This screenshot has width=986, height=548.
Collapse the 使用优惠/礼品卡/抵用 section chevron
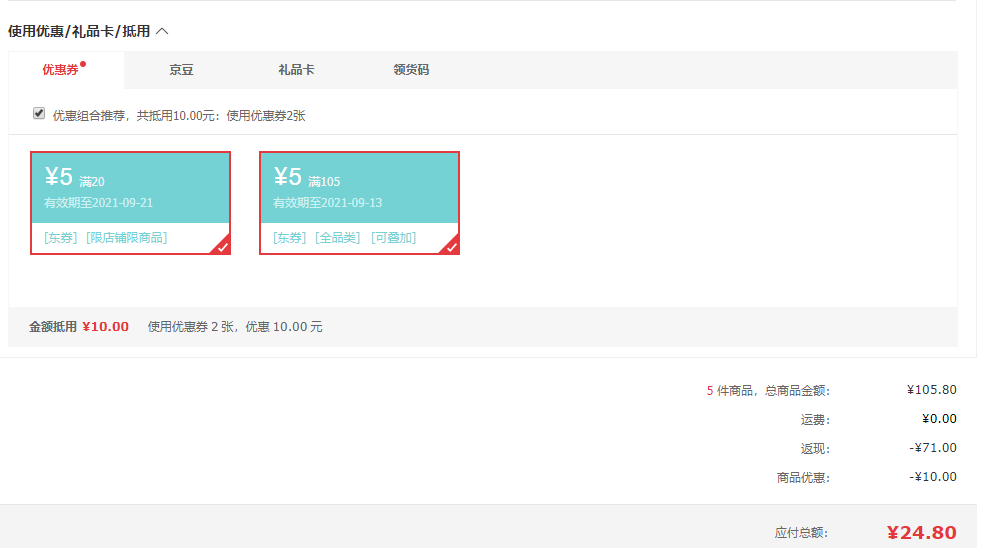[x=162, y=31]
